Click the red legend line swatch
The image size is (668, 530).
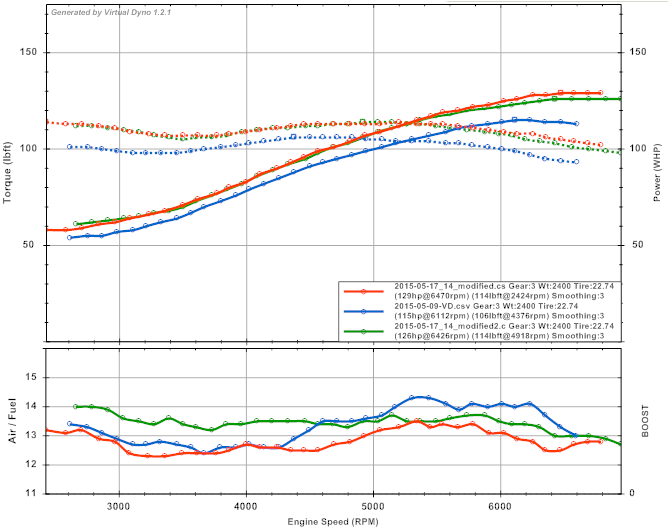(364, 291)
